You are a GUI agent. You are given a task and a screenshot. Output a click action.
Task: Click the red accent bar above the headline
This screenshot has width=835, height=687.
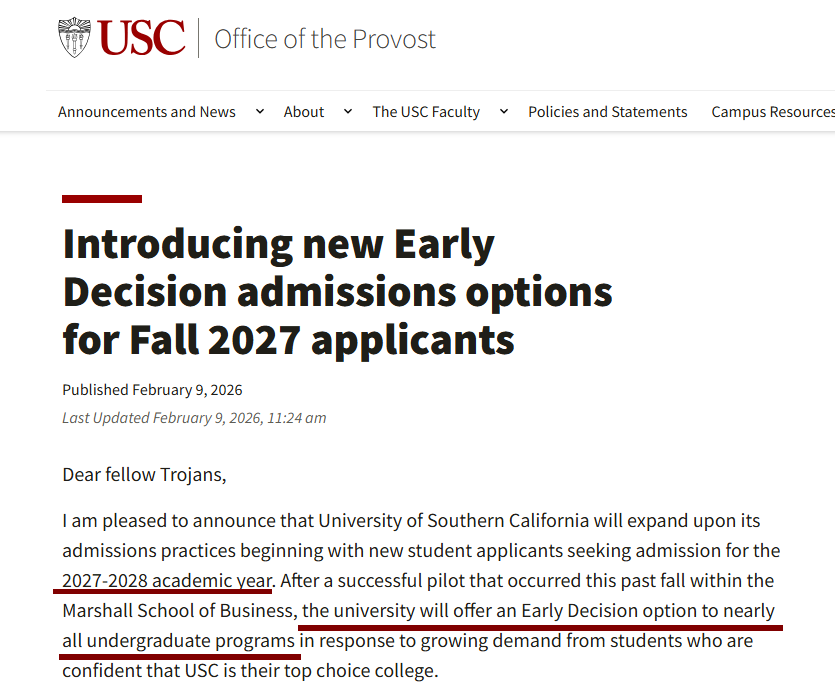[102, 199]
